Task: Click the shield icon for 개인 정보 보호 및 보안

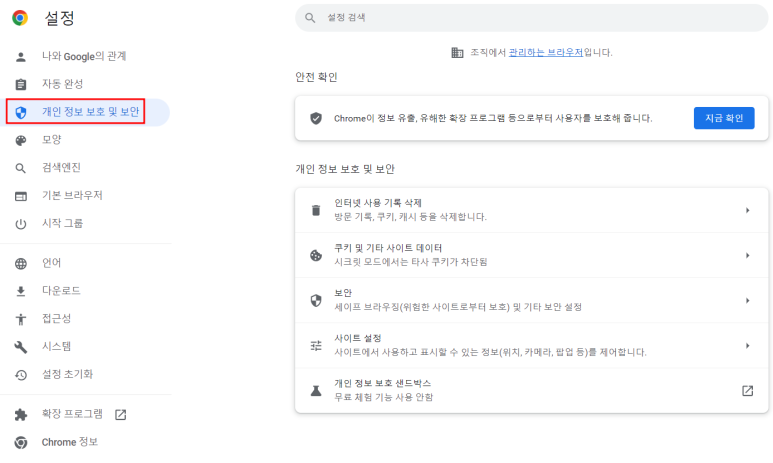Action: coord(21,113)
